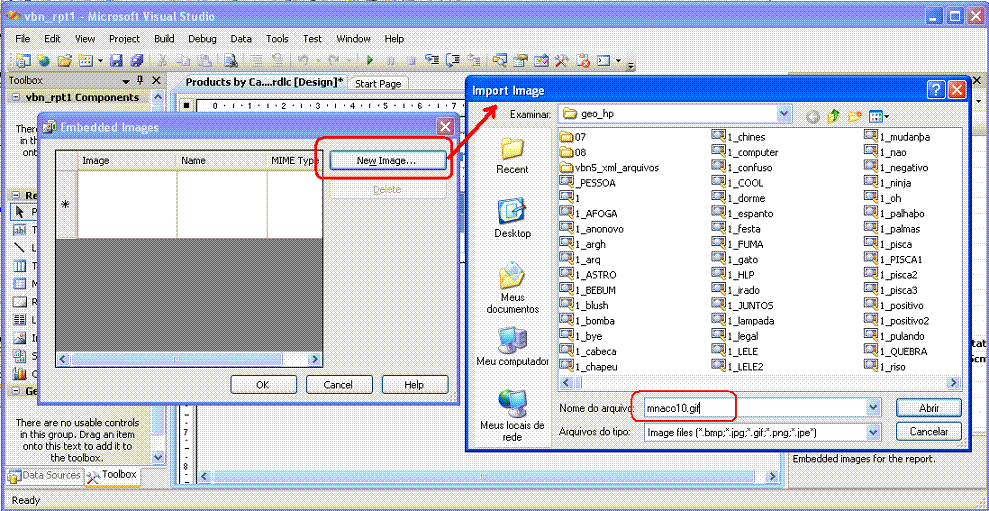
Task: Click the Open File toolbar icon
Action: pyautogui.click(x=65, y=61)
